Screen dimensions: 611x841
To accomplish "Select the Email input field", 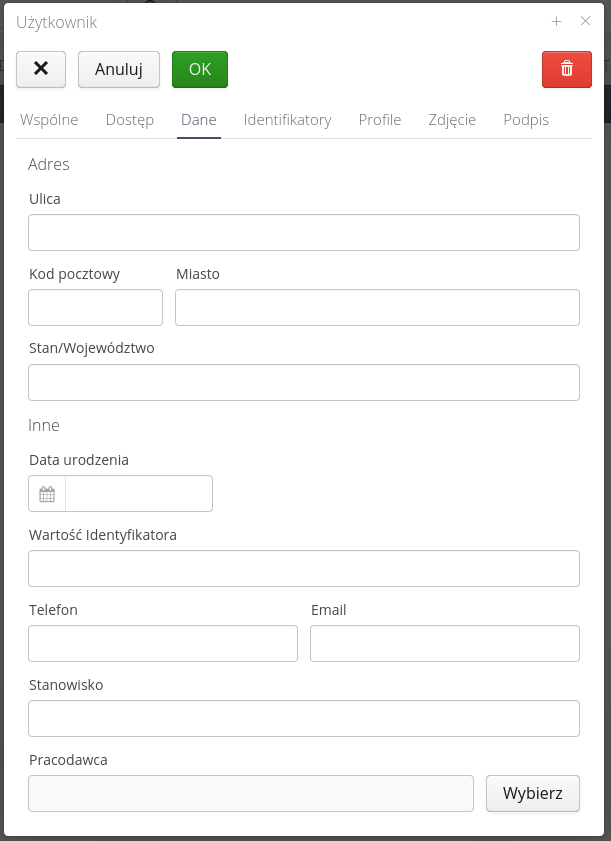I will click(445, 643).
